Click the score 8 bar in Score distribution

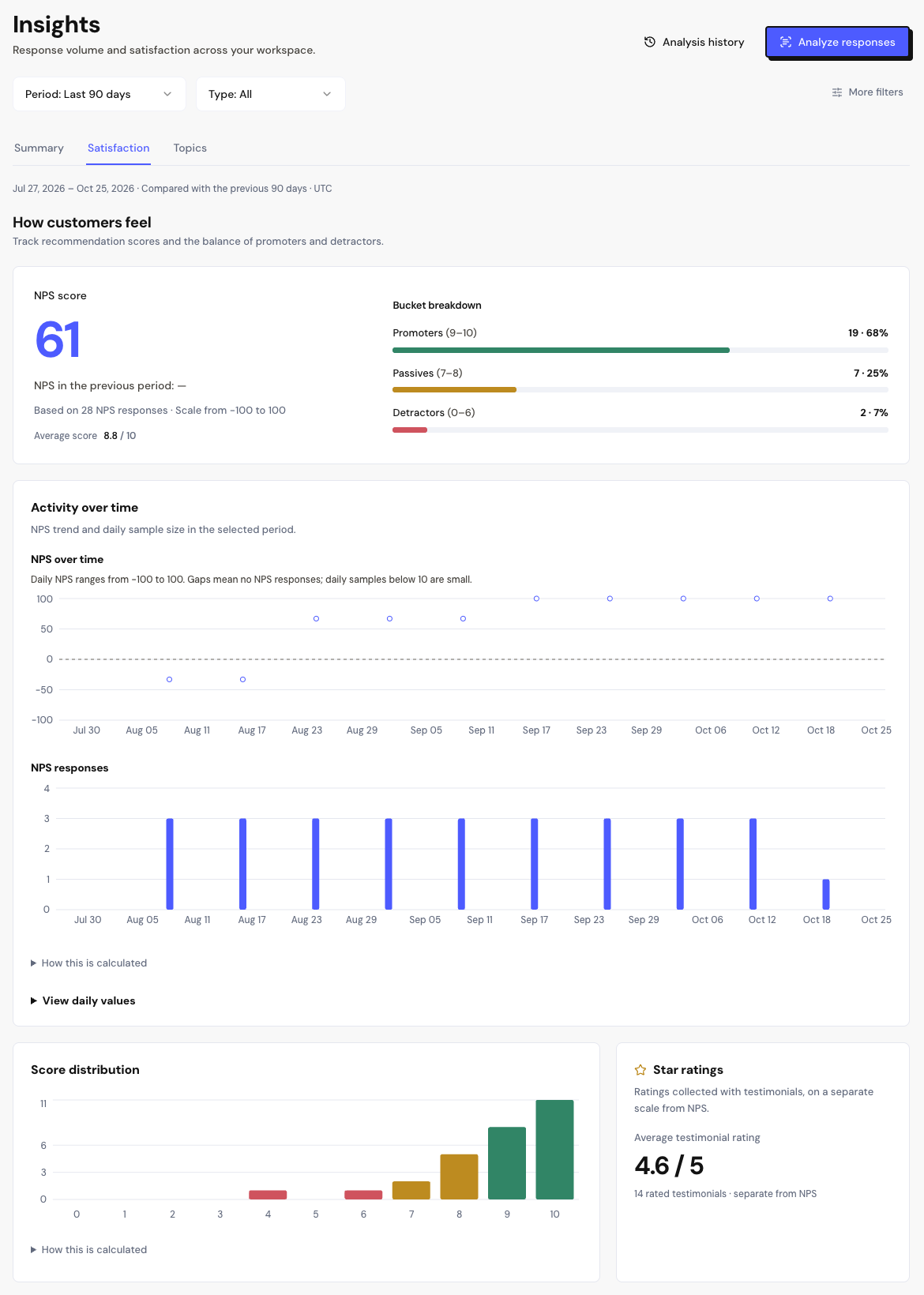click(459, 1177)
